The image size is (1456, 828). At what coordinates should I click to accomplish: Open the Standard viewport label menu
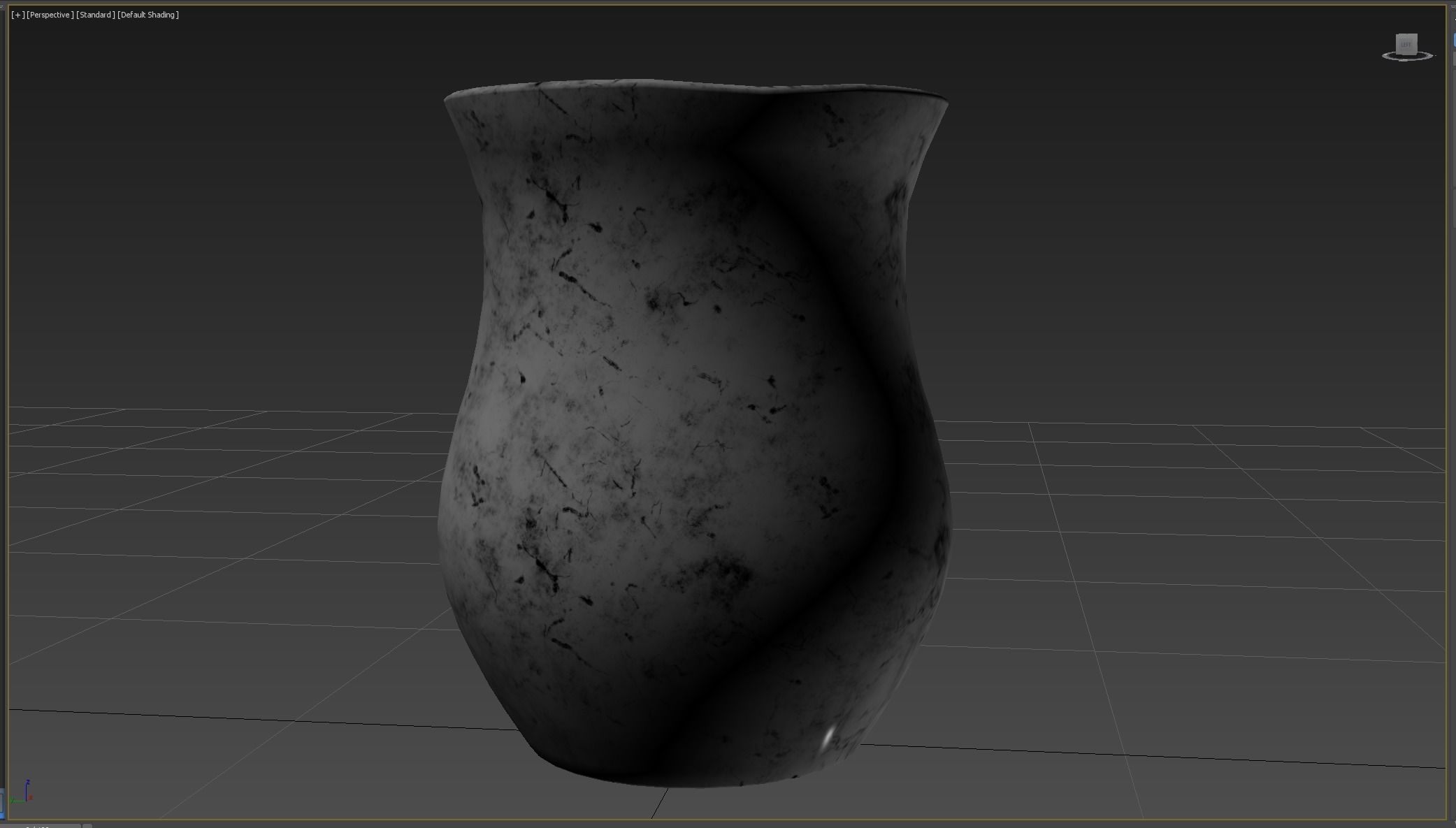(95, 15)
